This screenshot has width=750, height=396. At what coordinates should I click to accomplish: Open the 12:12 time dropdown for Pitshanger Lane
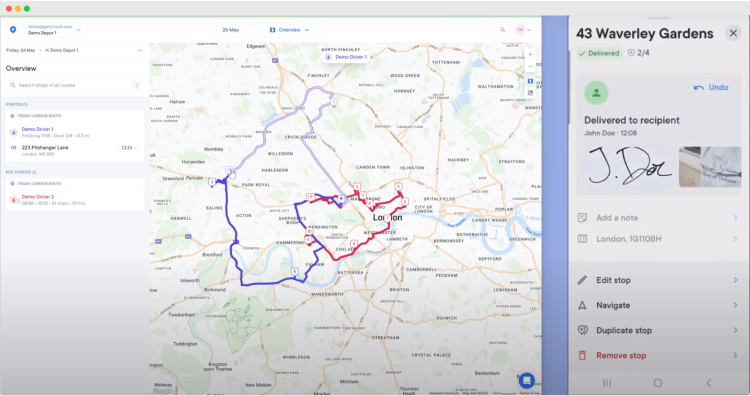point(129,148)
